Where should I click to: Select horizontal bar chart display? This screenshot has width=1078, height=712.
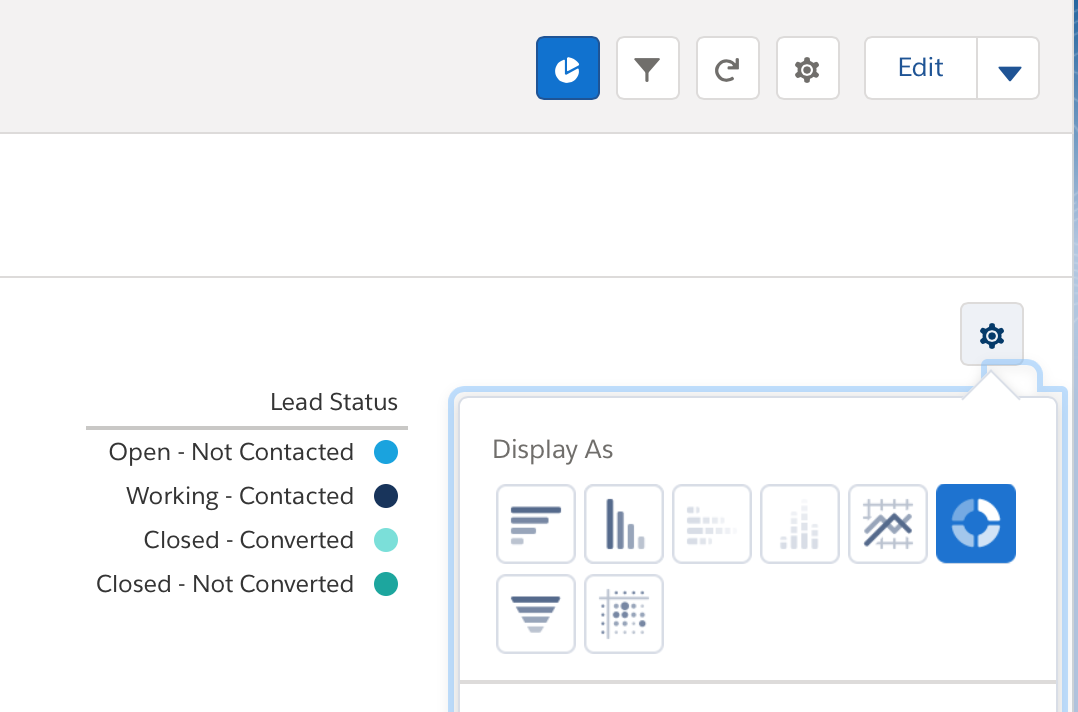click(536, 524)
